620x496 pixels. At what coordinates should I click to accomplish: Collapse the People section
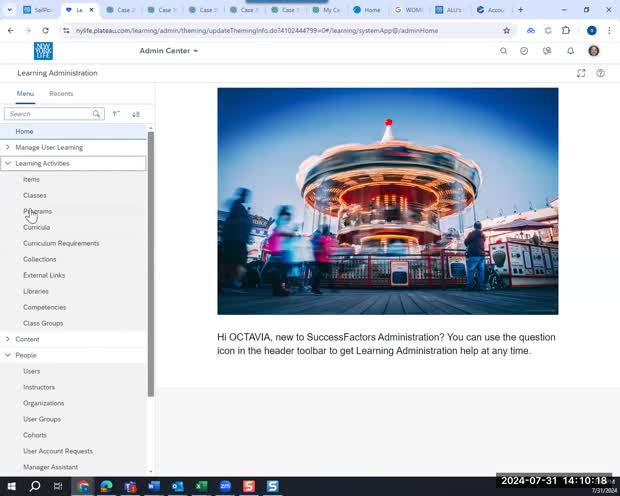coord(8,355)
